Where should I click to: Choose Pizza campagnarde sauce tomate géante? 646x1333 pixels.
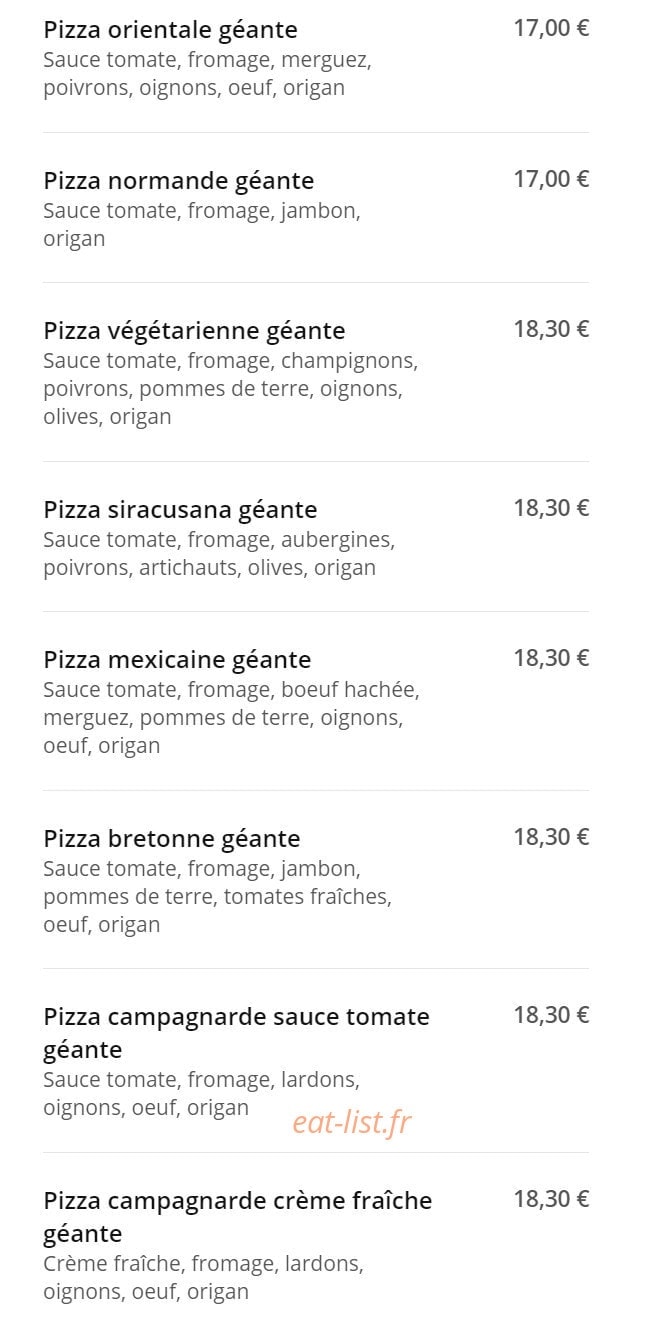point(236,1033)
